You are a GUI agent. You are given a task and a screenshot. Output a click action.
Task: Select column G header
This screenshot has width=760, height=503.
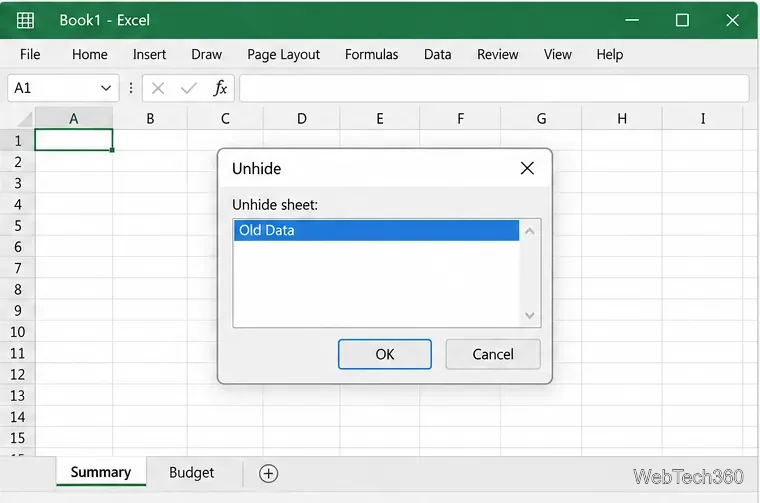541,119
